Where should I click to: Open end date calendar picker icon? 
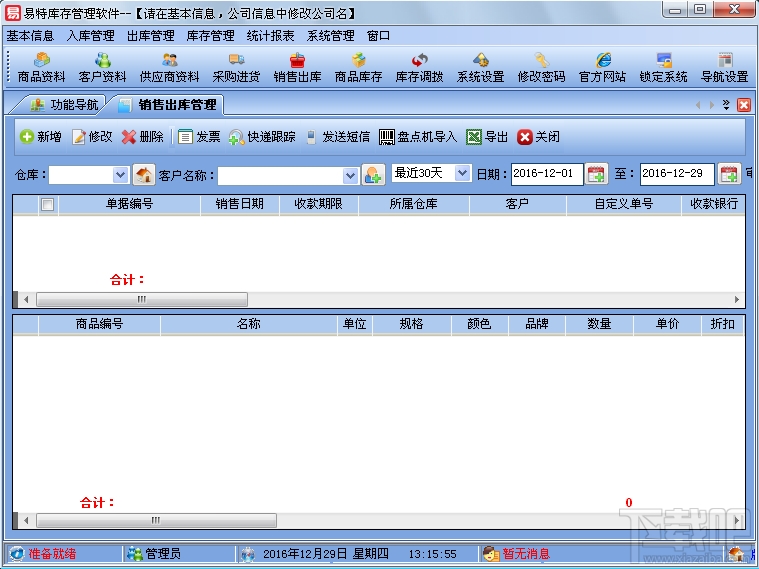[729, 174]
